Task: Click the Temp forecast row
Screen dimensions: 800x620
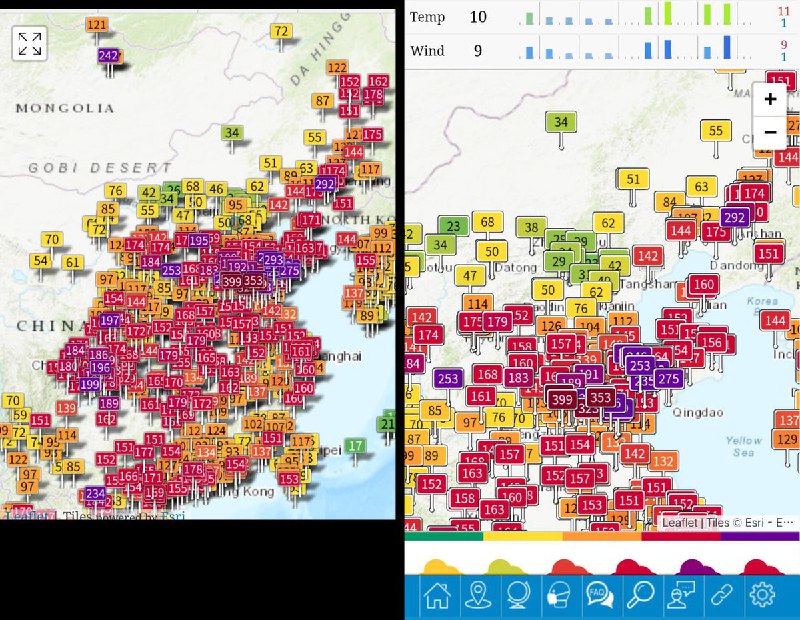Action: [600, 16]
